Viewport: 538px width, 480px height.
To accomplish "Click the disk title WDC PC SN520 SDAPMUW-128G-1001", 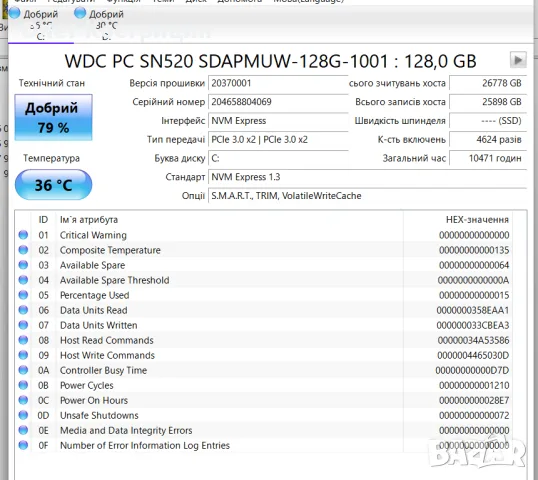I will coord(226,61).
